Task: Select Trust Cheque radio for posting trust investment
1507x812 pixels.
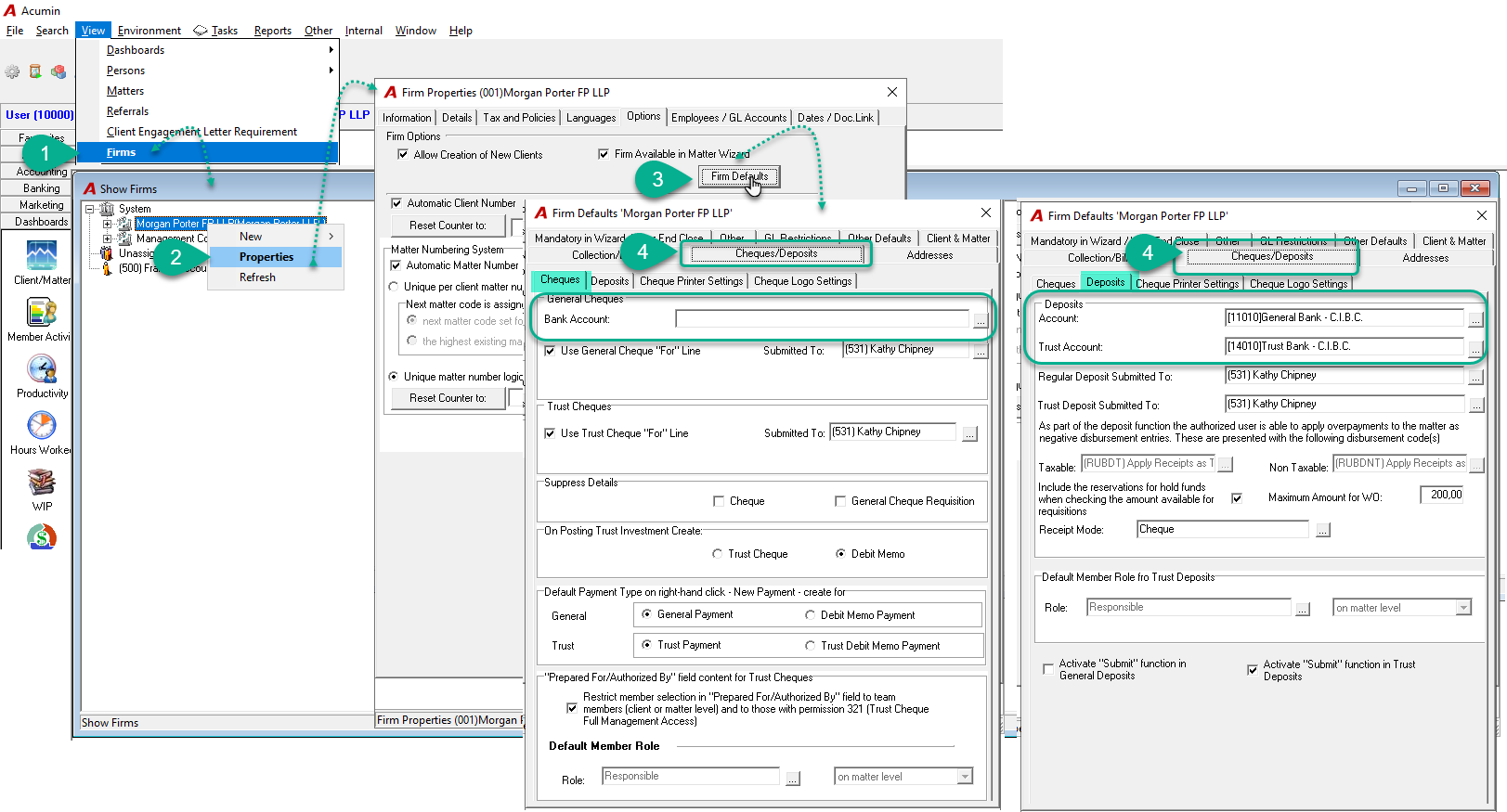Action: pos(717,554)
